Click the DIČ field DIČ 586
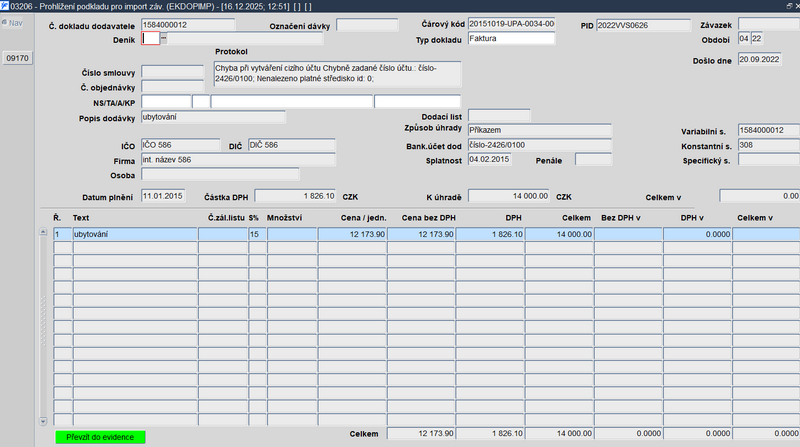This screenshot has width=800, height=447. coord(292,145)
